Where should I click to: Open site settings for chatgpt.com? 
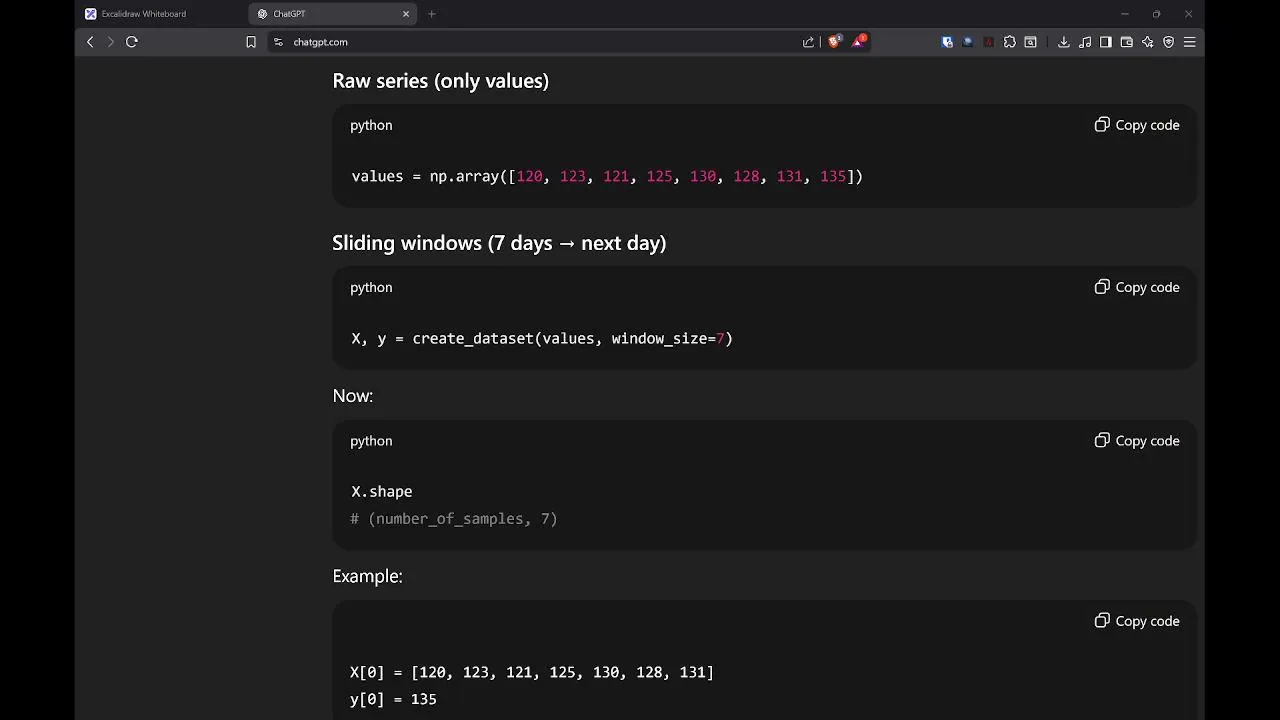pos(278,42)
